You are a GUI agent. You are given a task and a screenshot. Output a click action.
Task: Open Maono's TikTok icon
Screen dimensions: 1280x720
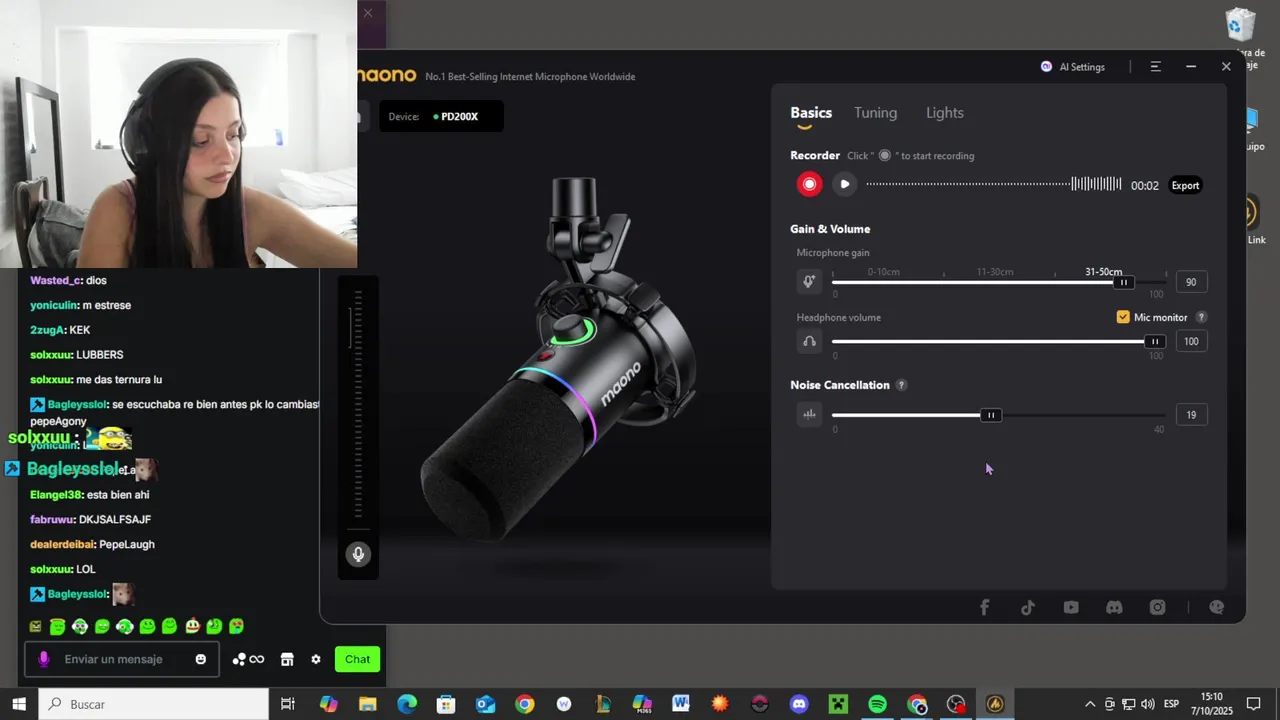pyautogui.click(x=1028, y=607)
